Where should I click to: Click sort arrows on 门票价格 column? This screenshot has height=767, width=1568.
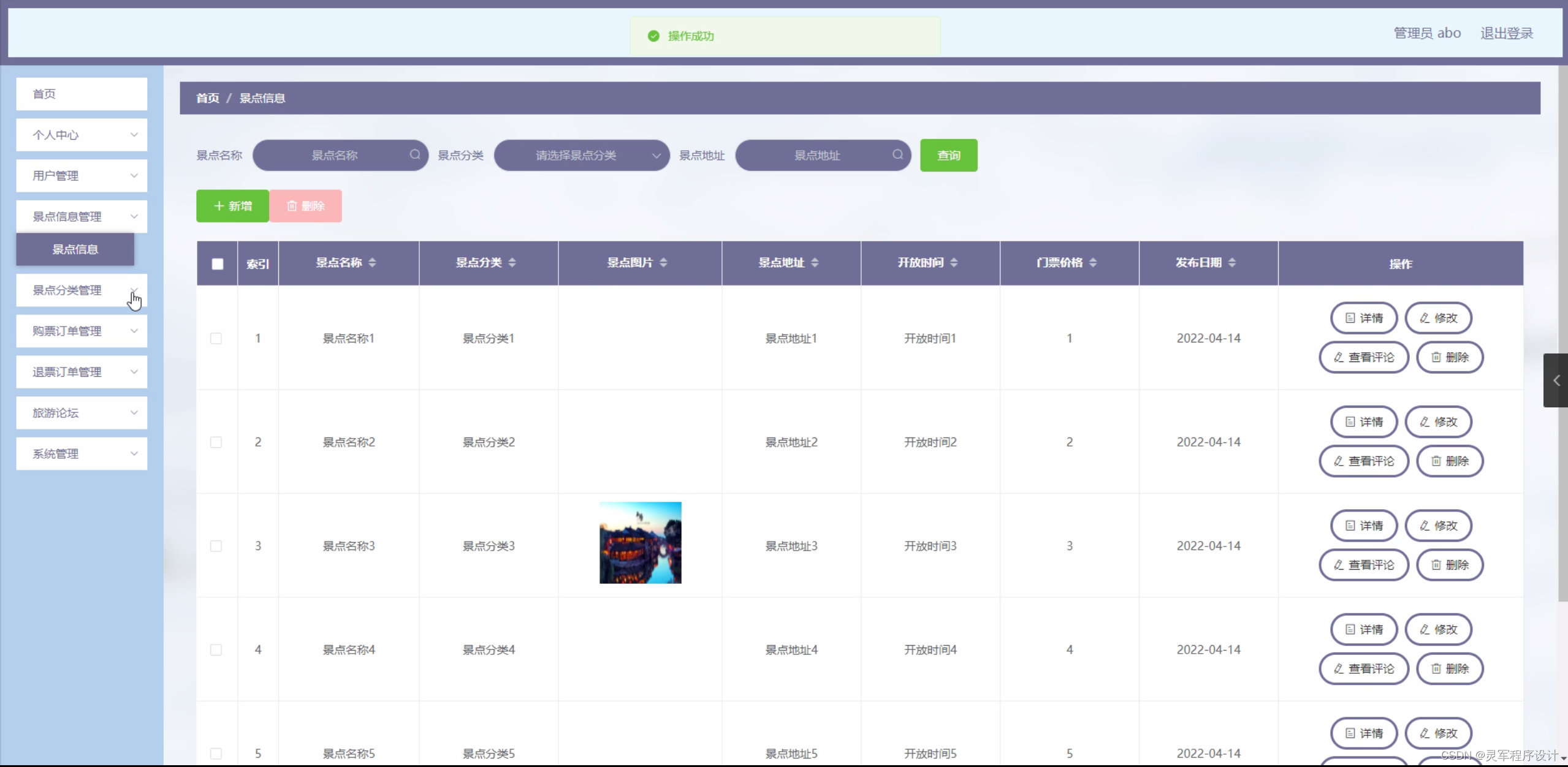click(x=1093, y=263)
